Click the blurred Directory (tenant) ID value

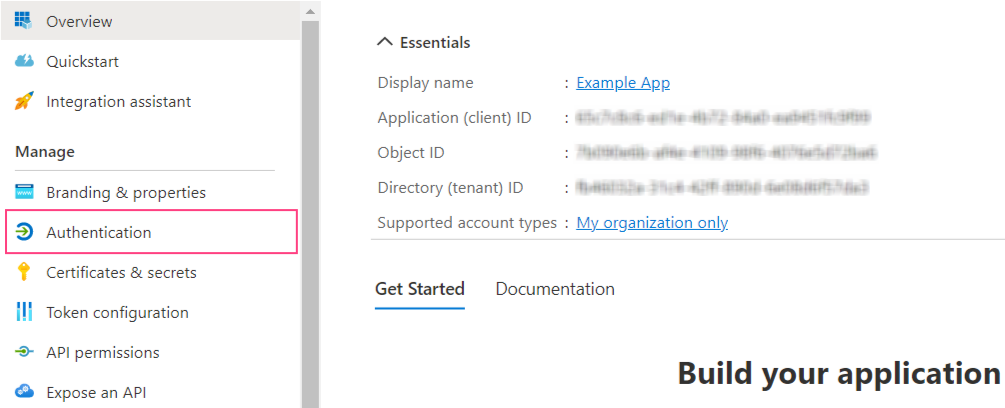coord(722,188)
